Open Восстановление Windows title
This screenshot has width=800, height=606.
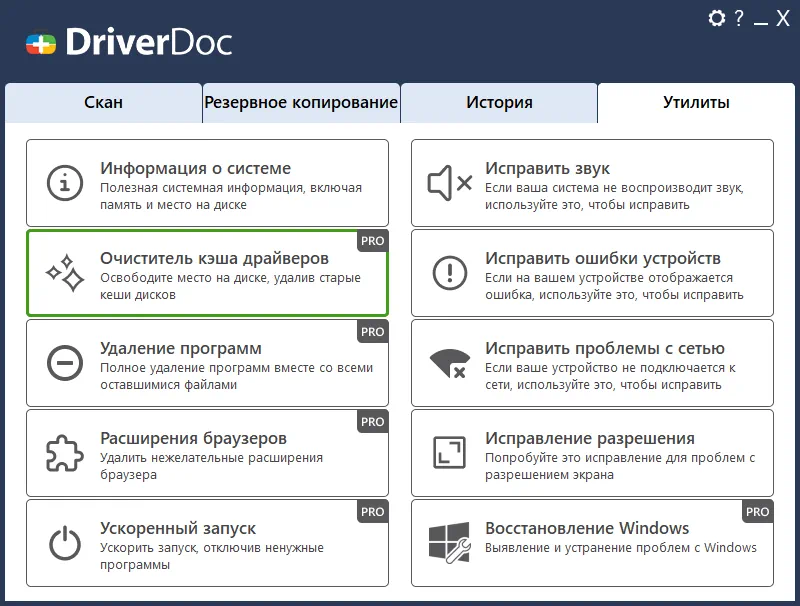click(x=587, y=528)
